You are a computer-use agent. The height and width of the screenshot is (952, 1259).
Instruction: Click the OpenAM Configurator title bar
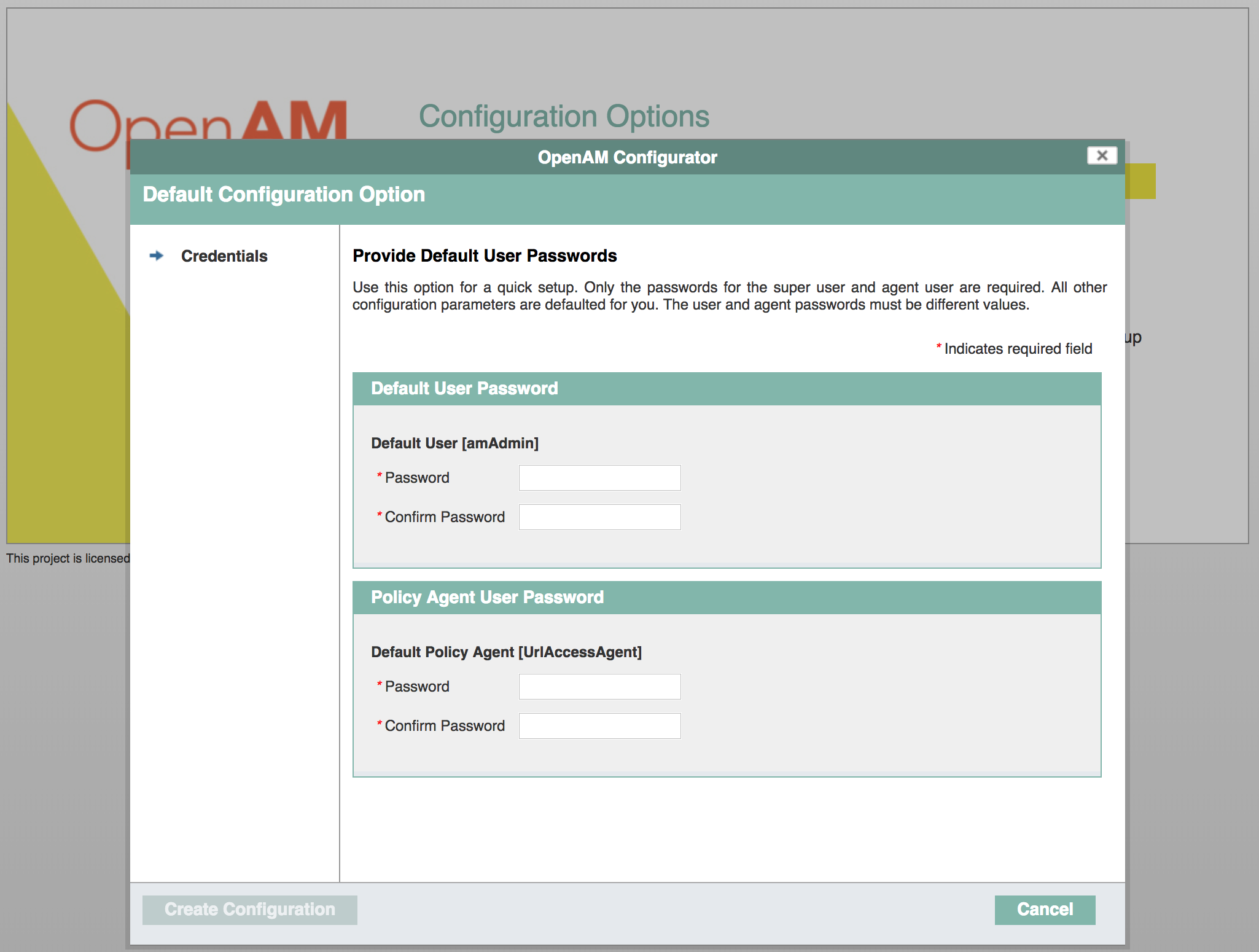coord(626,157)
